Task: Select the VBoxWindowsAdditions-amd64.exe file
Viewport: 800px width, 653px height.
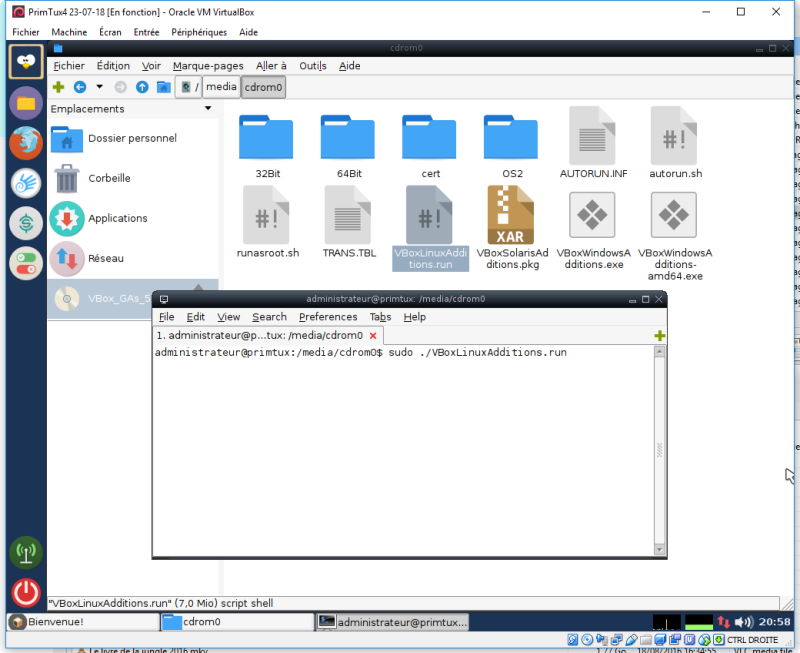Action: pos(674,236)
